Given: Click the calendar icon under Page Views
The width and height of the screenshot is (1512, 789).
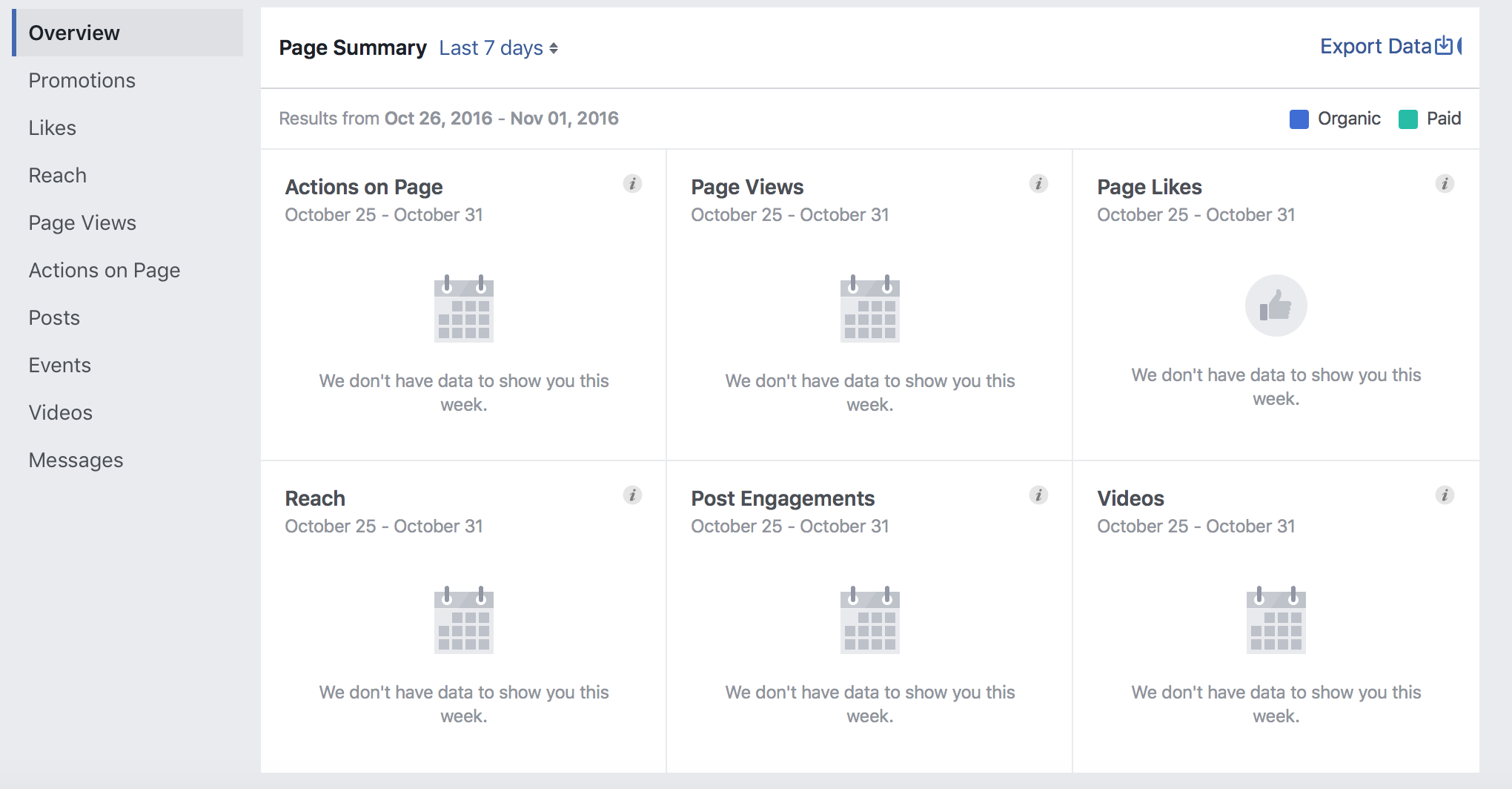Looking at the screenshot, I should [x=869, y=309].
